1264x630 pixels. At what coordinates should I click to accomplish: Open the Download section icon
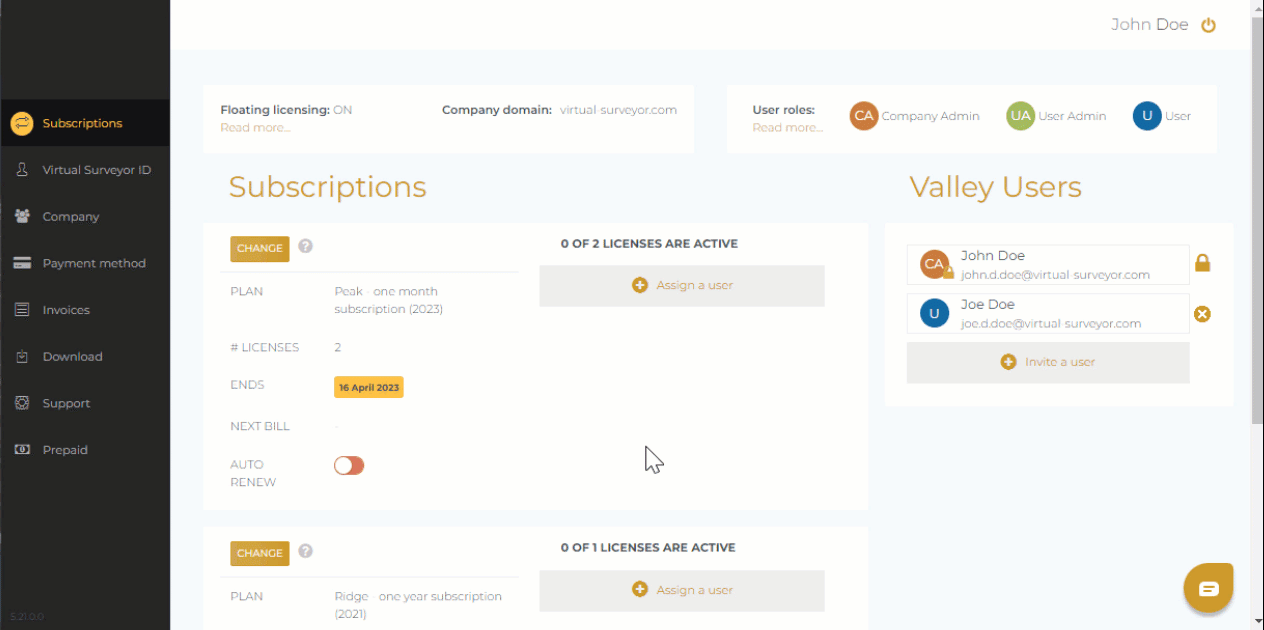21,356
